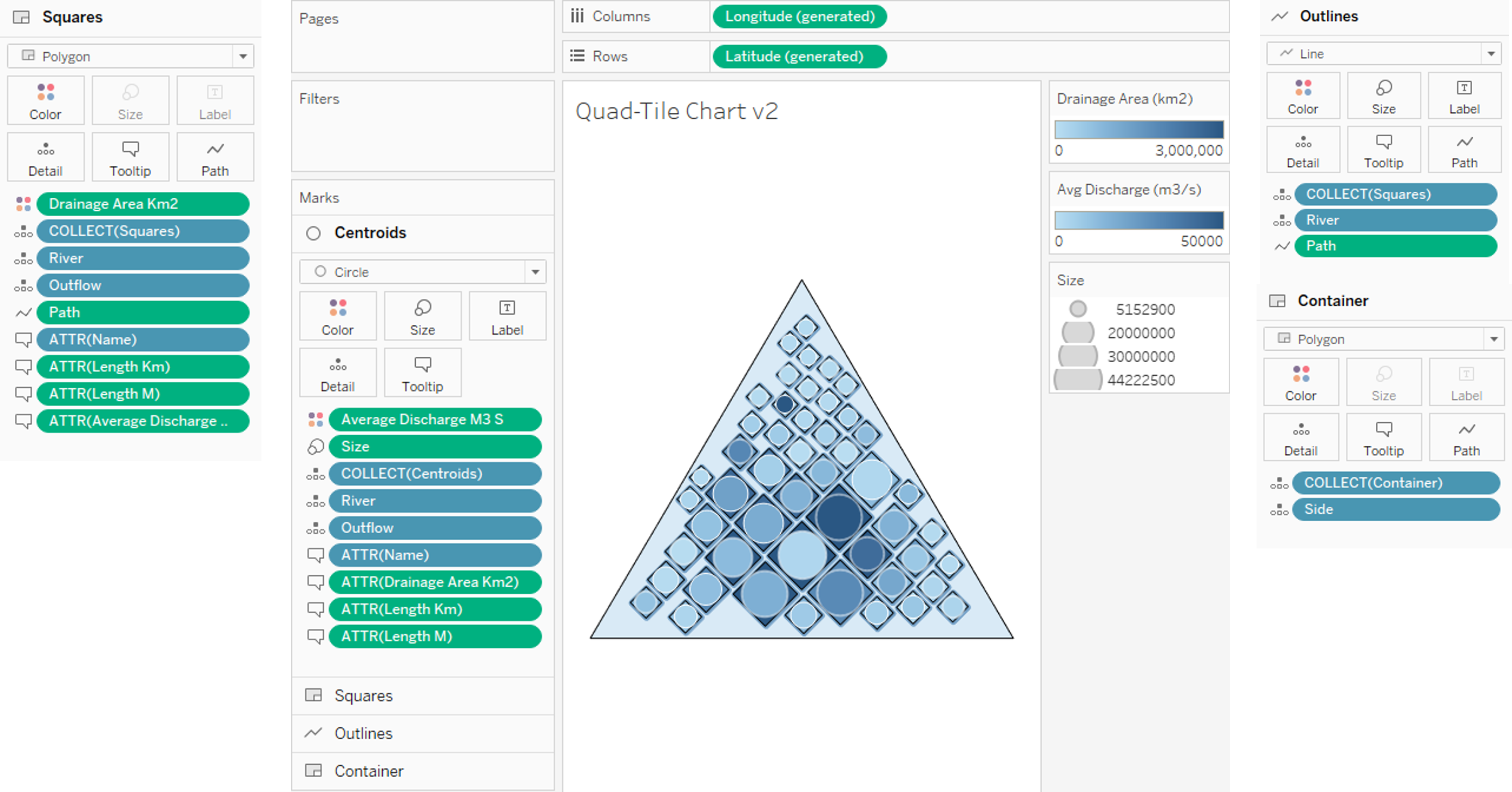Click Detail card in Centroids marks card
The height and width of the screenshot is (792, 1512).
tap(338, 373)
